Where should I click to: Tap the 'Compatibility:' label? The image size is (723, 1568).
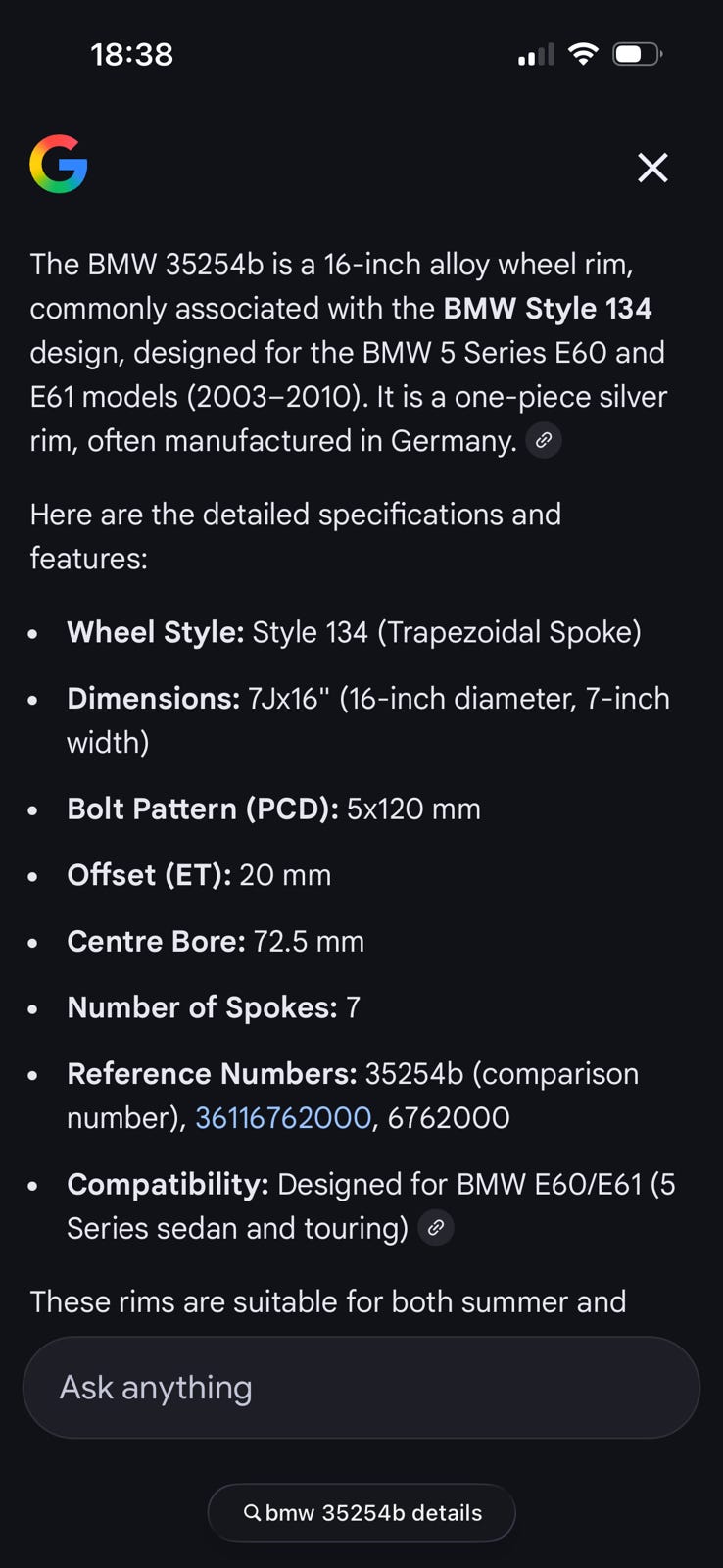click(x=168, y=1185)
